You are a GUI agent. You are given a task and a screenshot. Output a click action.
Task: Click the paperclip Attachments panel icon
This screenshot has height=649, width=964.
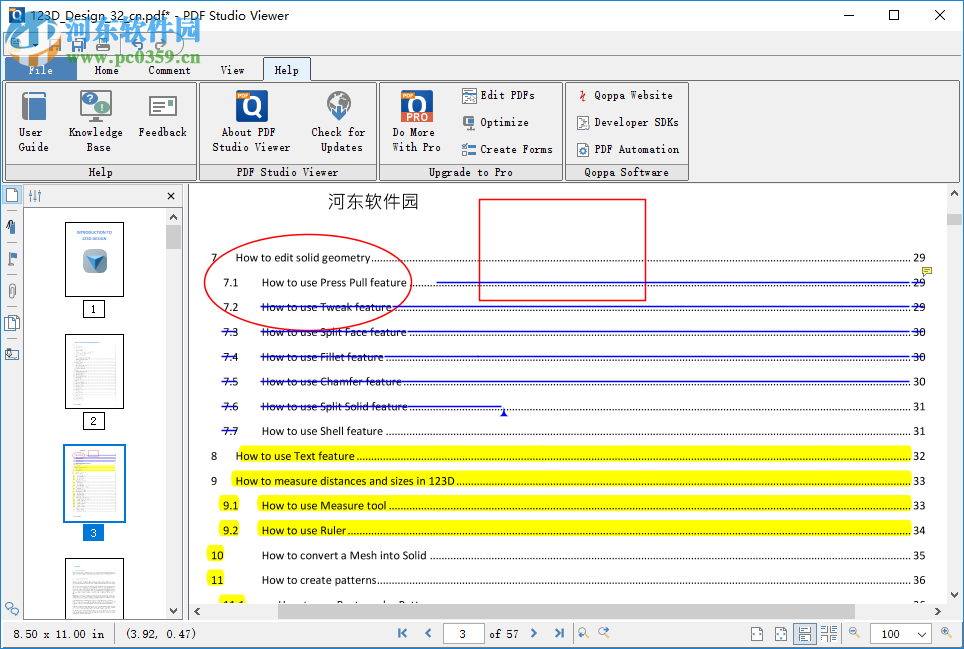pos(11,291)
